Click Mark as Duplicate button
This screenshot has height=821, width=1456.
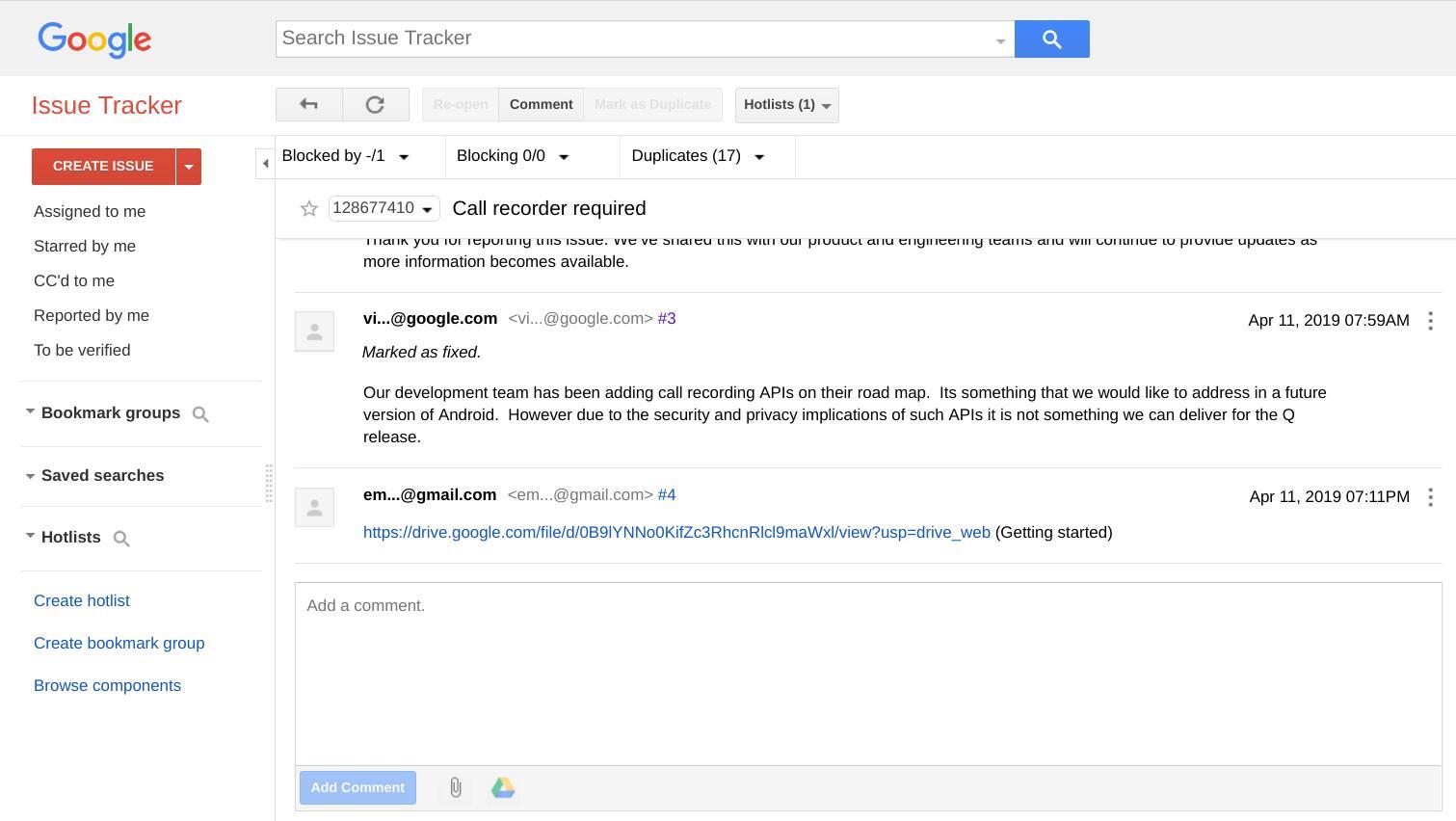pos(652,104)
